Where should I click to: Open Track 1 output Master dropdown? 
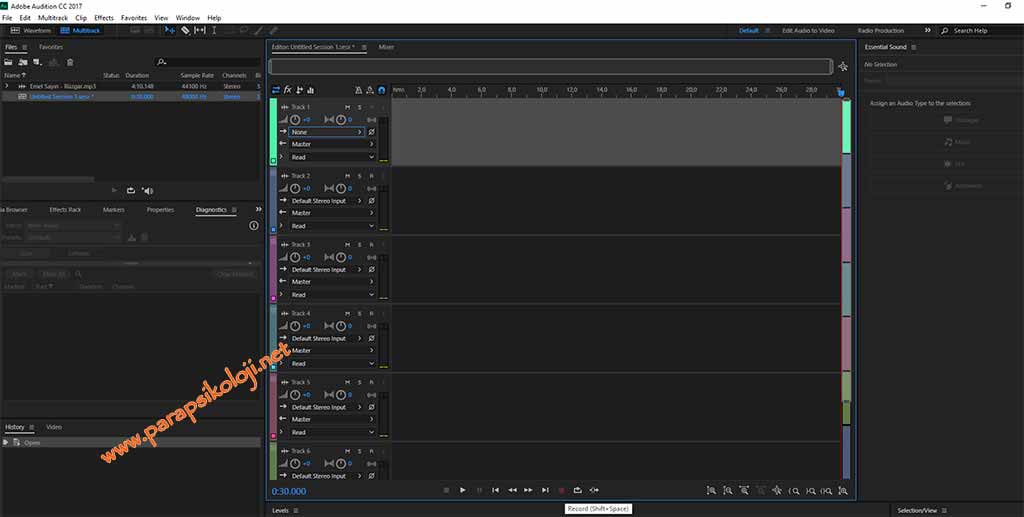332,144
